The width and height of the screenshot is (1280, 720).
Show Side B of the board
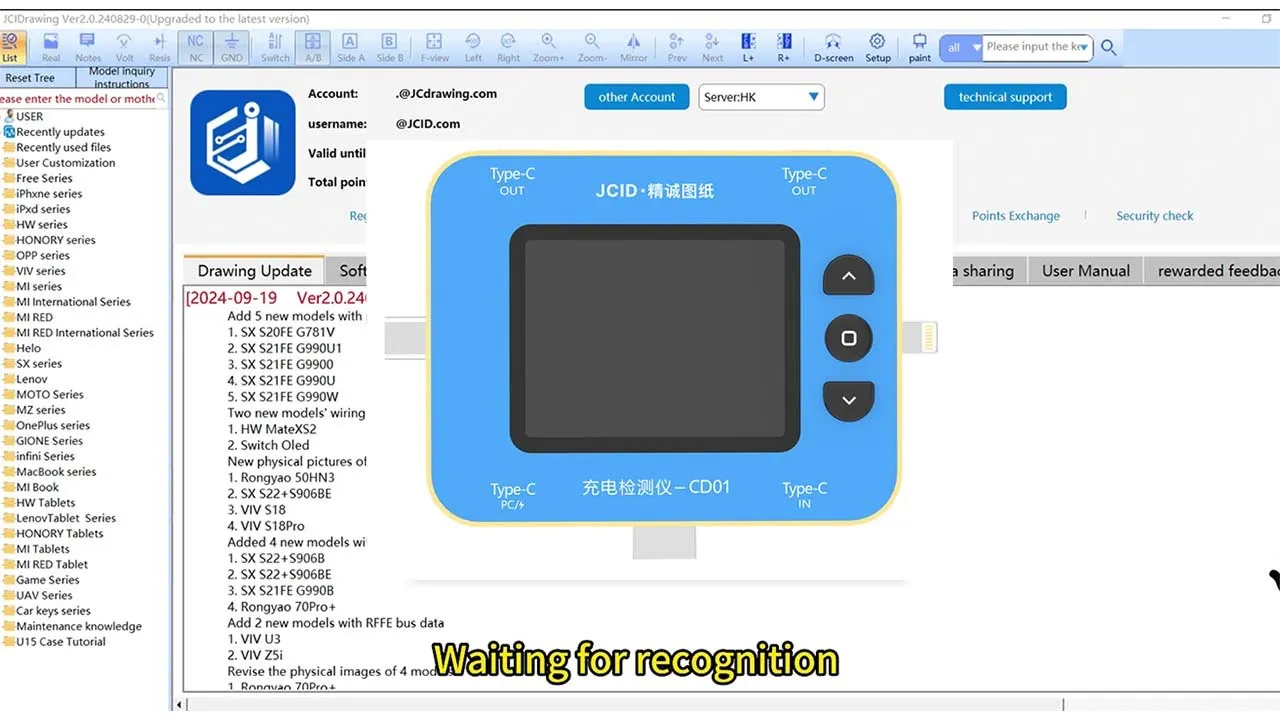coord(390,47)
